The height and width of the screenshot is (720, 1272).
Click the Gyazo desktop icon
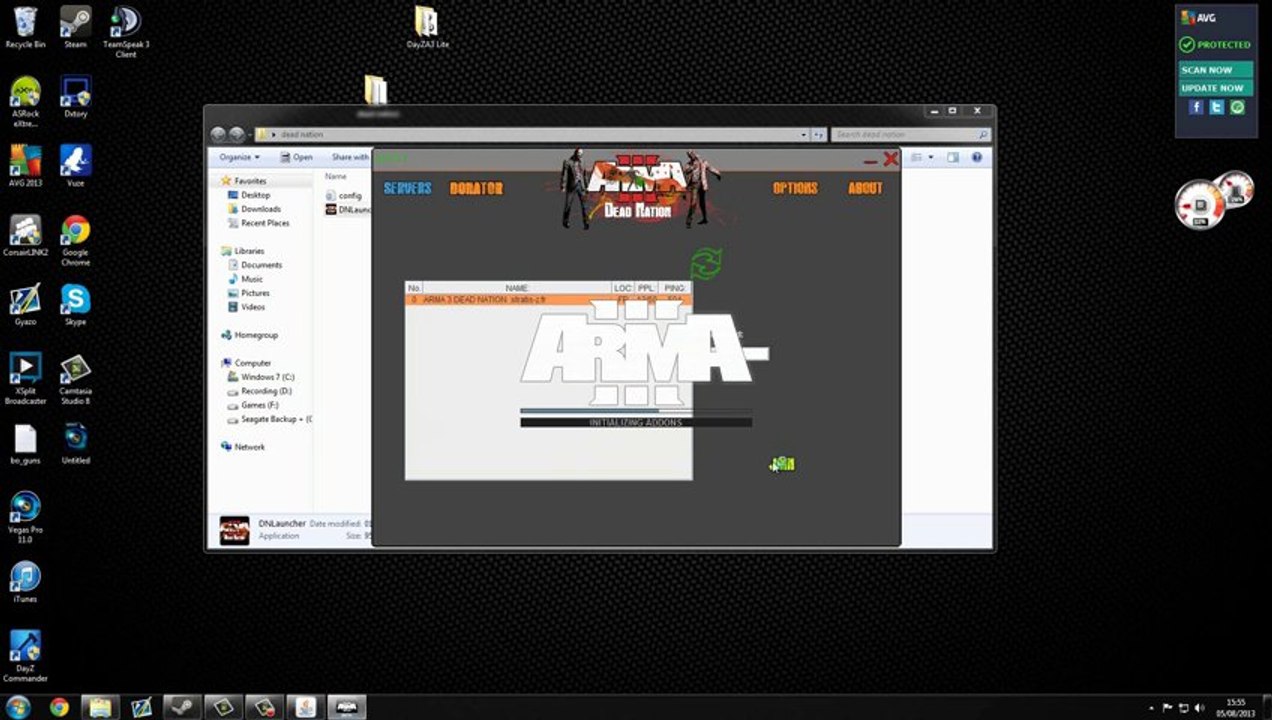click(x=25, y=305)
